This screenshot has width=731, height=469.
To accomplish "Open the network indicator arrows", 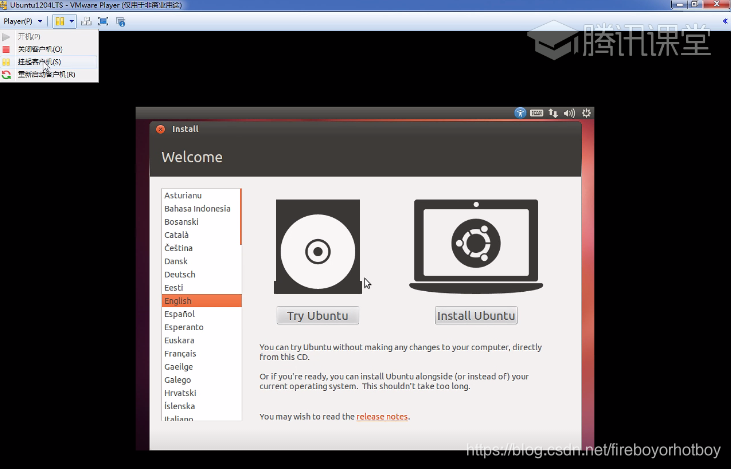I will tap(553, 113).
